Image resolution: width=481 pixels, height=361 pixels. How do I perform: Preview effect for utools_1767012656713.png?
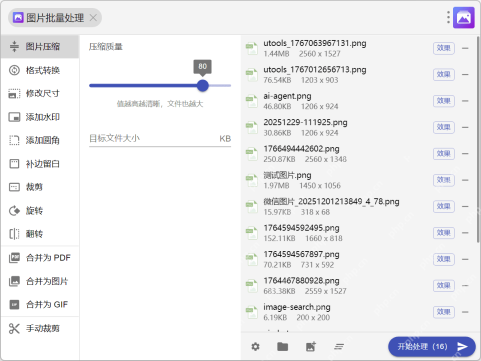[444, 74]
